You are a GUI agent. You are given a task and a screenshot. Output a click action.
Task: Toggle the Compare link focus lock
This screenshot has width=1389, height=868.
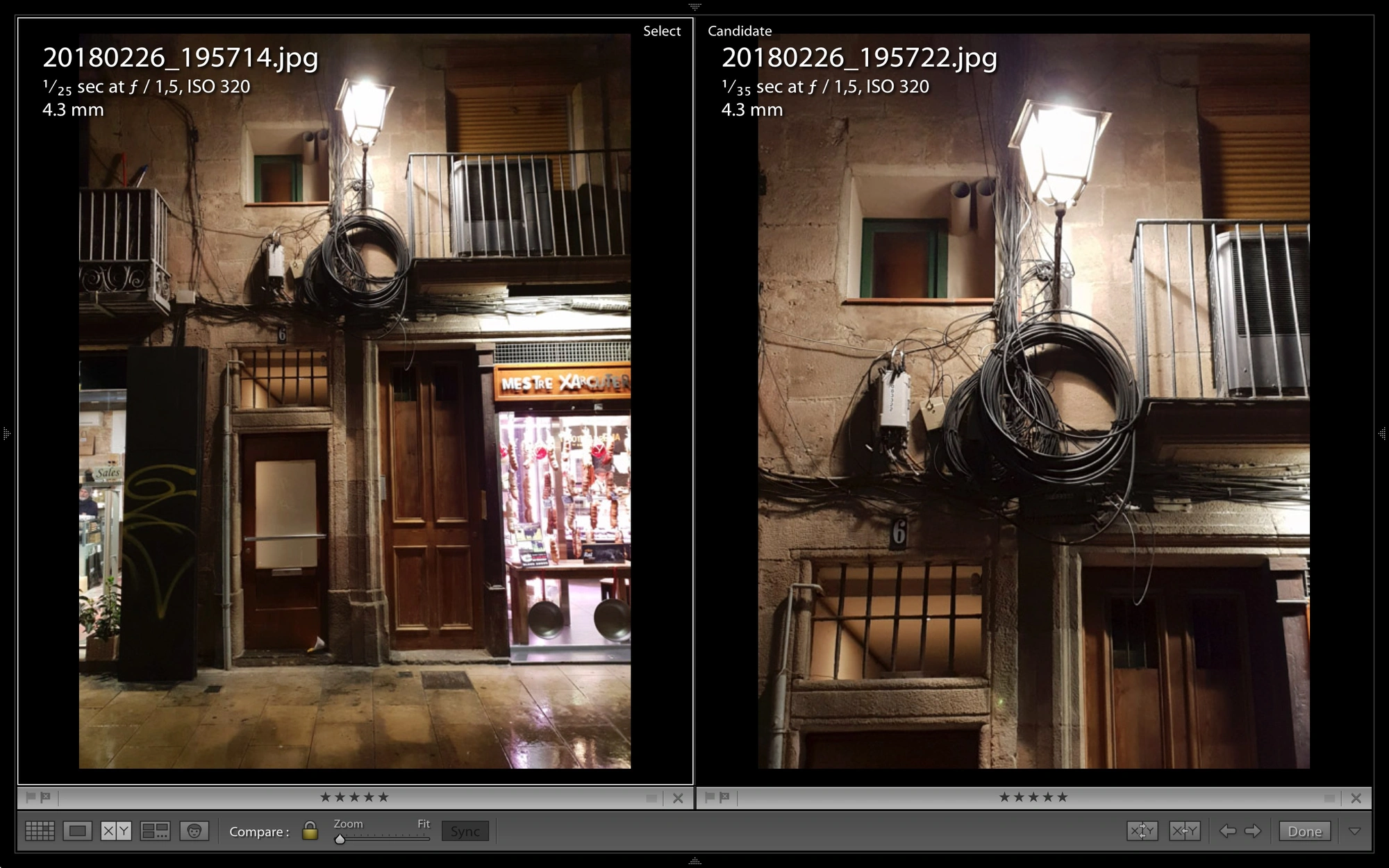point(310,831)
